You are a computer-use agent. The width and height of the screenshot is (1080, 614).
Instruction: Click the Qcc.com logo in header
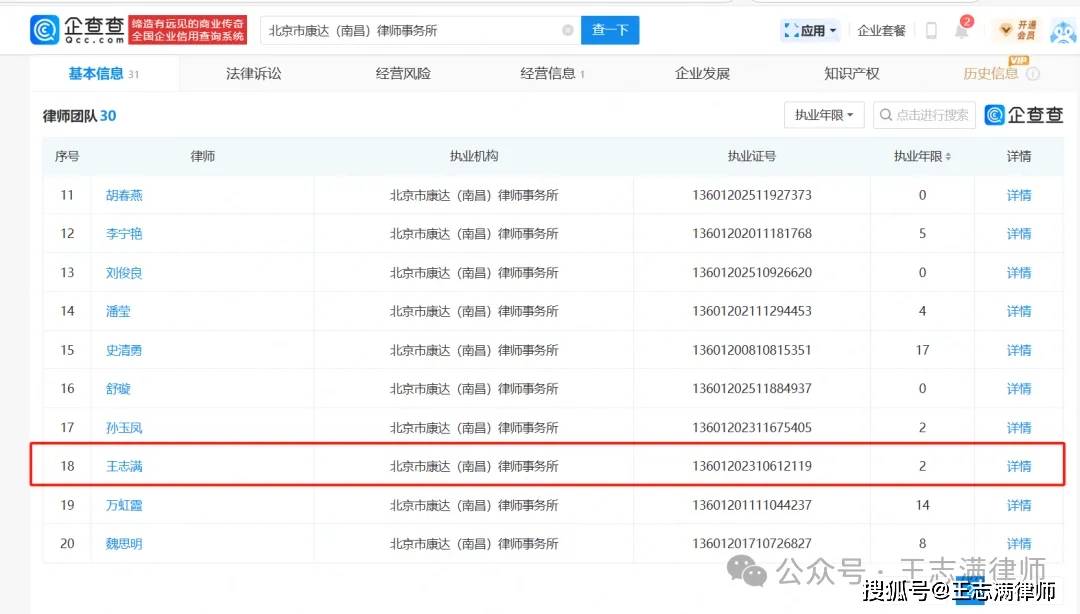(77, 30)
